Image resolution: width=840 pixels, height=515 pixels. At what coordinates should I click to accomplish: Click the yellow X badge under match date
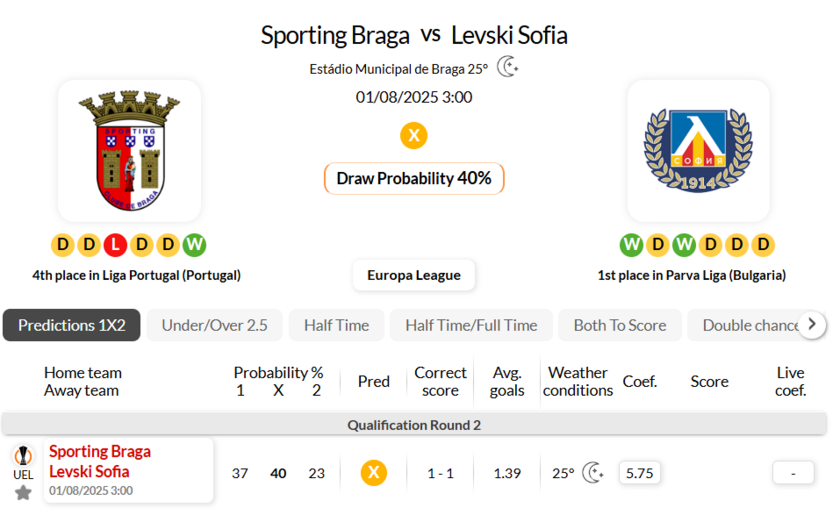(414, 136)
